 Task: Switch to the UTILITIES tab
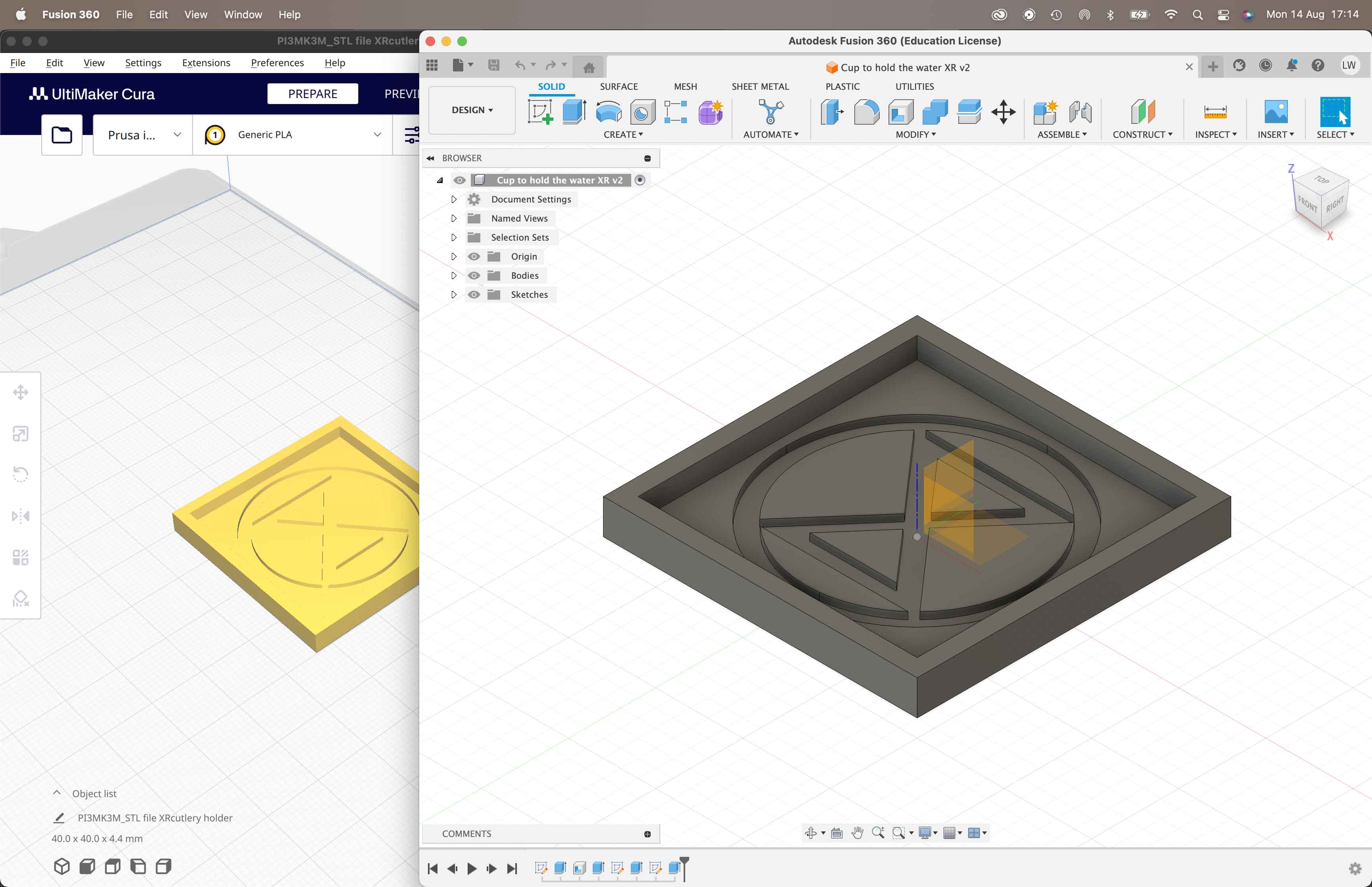914,87
